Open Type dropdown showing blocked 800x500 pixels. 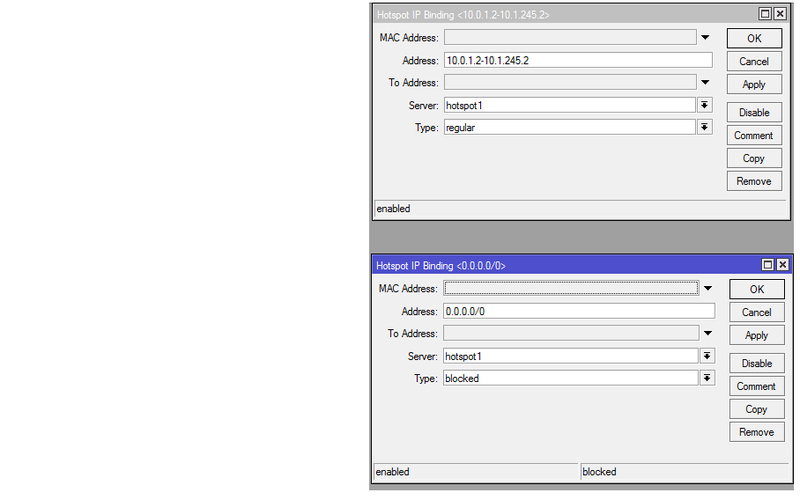[707, 378]
